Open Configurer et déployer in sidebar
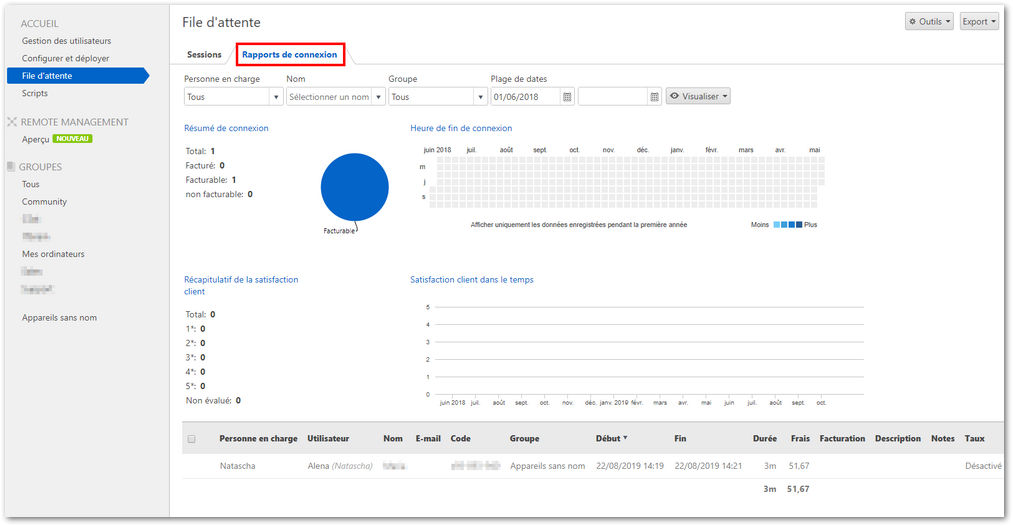Screen dimensions: 1013x526 click(65, 58)
